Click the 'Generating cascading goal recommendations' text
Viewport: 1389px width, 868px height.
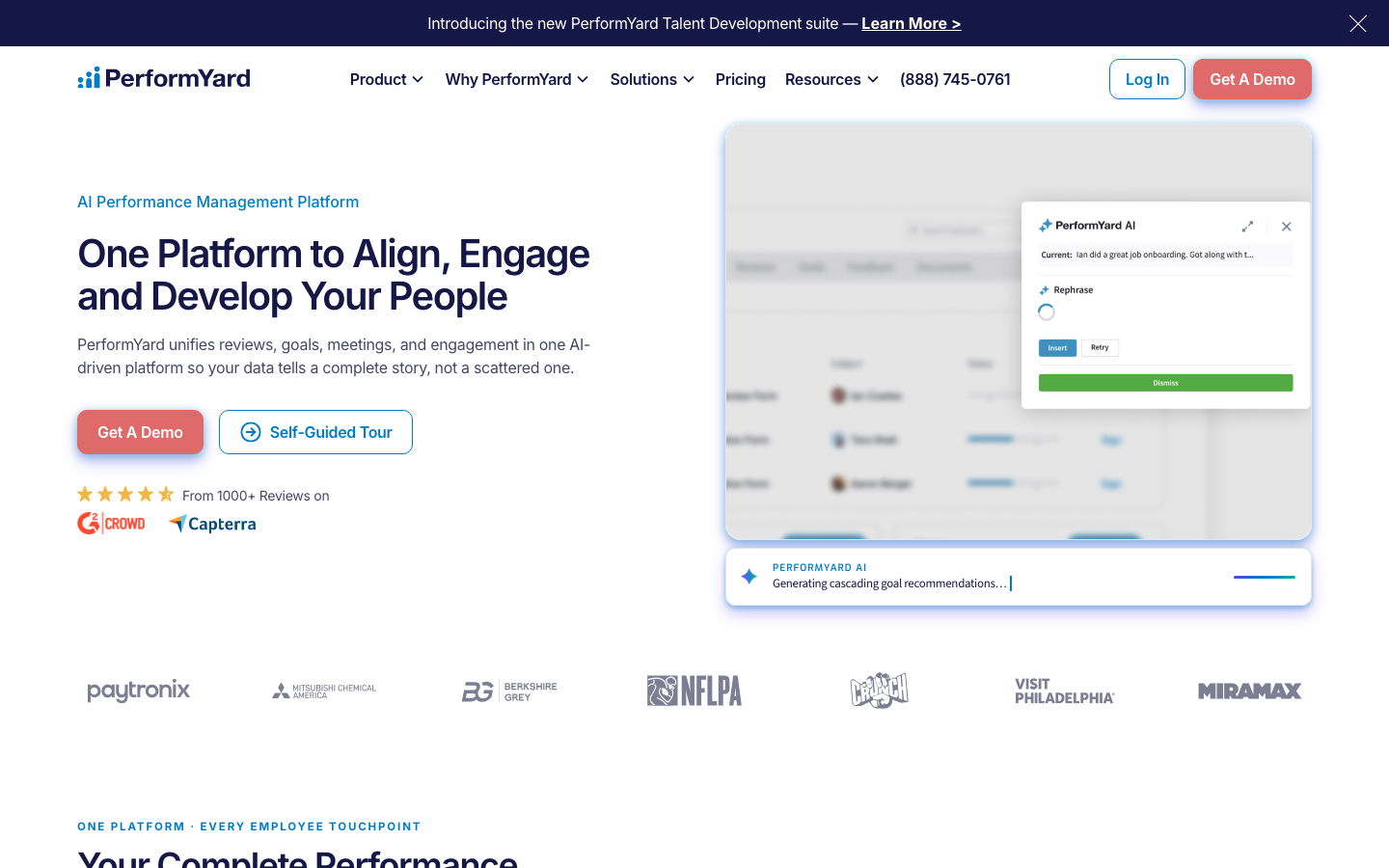click(889, 583)
